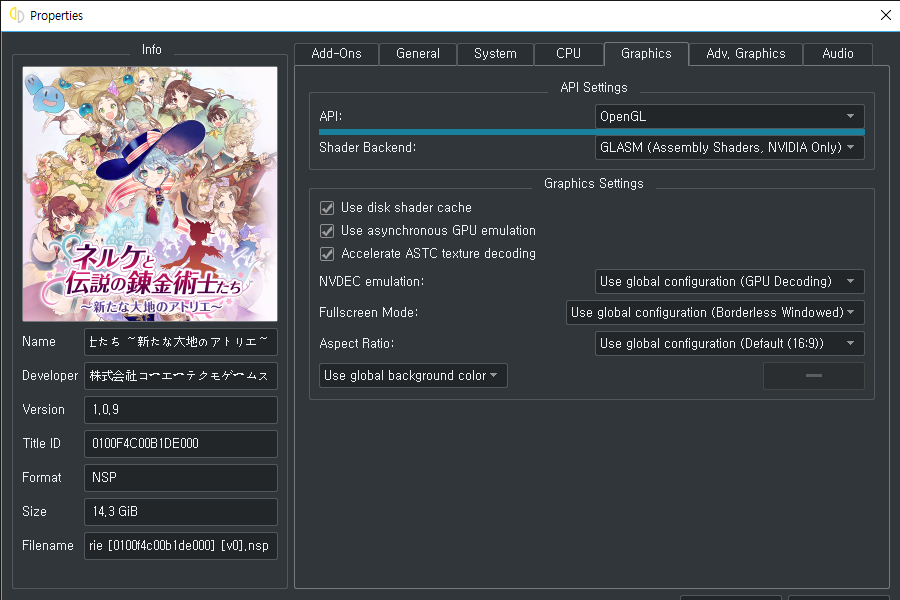Click the Aspect Ratio label
This screenshot has width=900, height=600.
[x=356, y=344]
